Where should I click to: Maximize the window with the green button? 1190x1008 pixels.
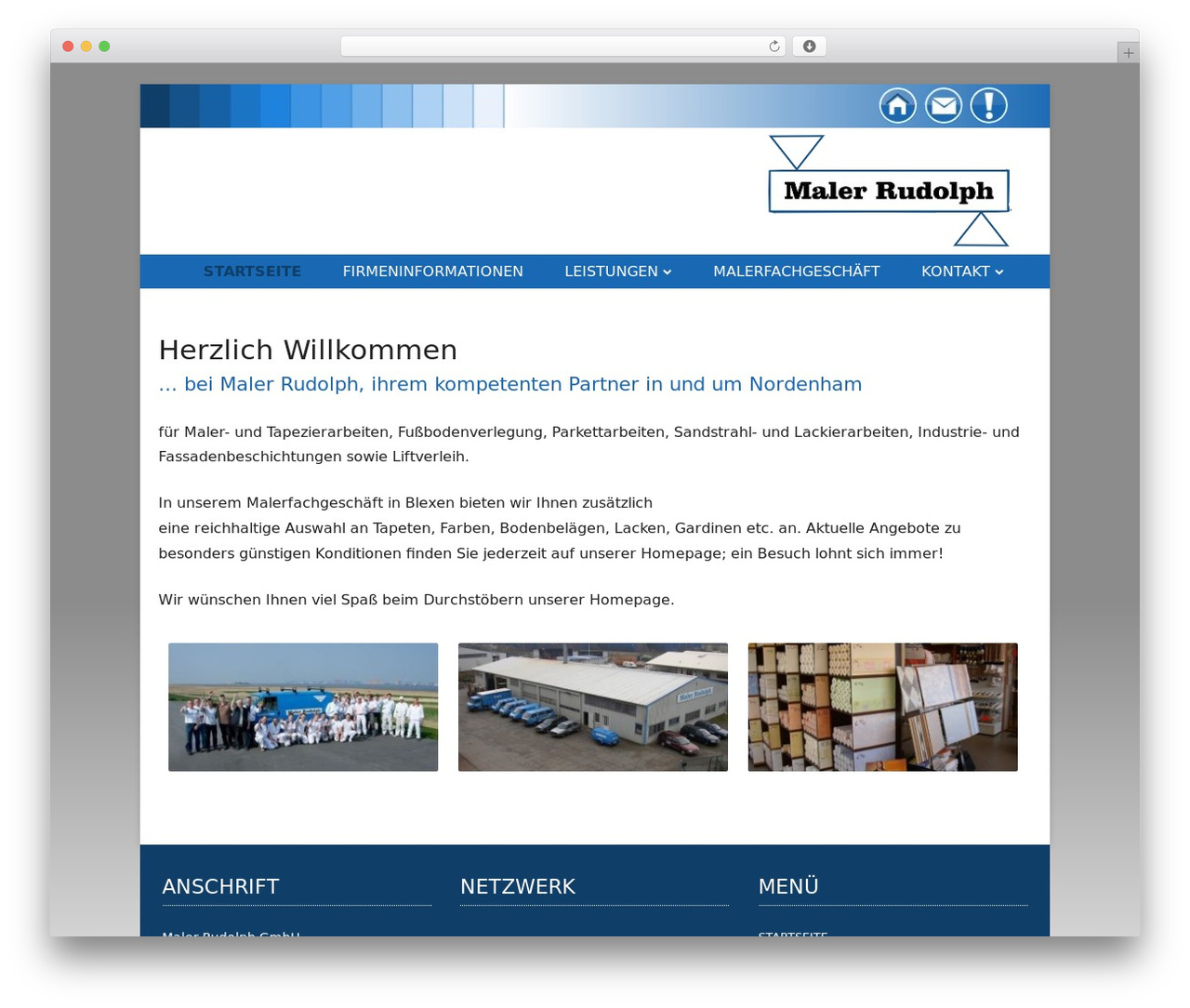pyautogui.click(x=104, y=46)
